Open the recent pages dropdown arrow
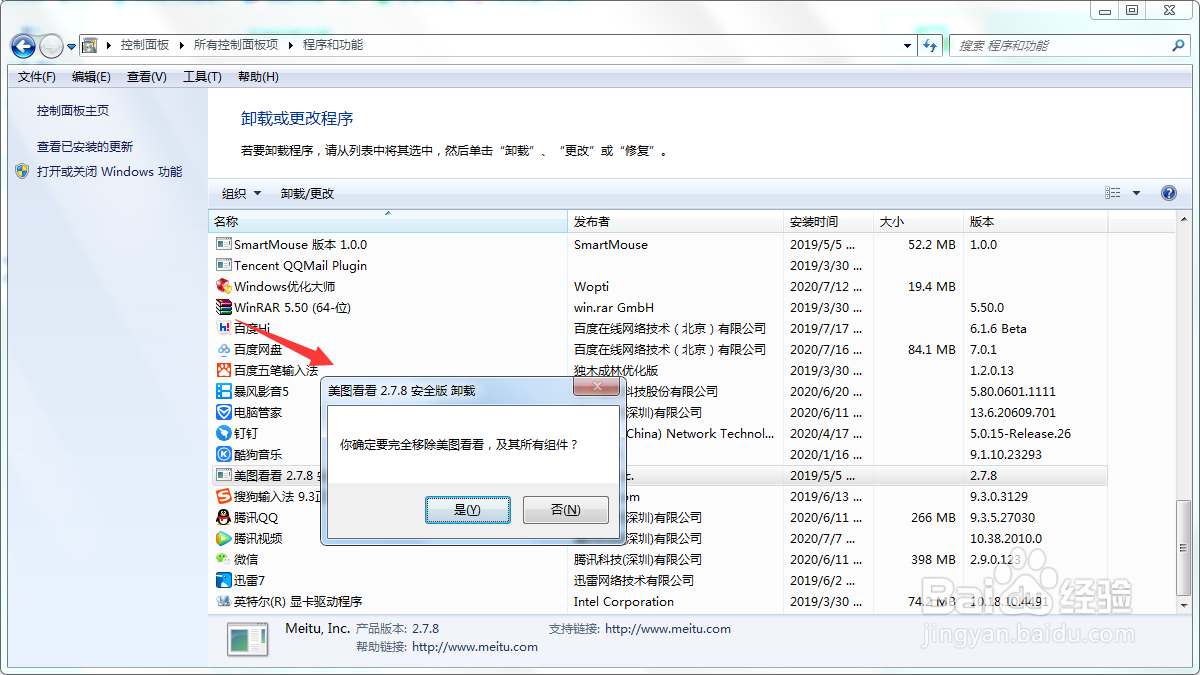Viewport: 1200px width, 675px height. pos(72,46)
